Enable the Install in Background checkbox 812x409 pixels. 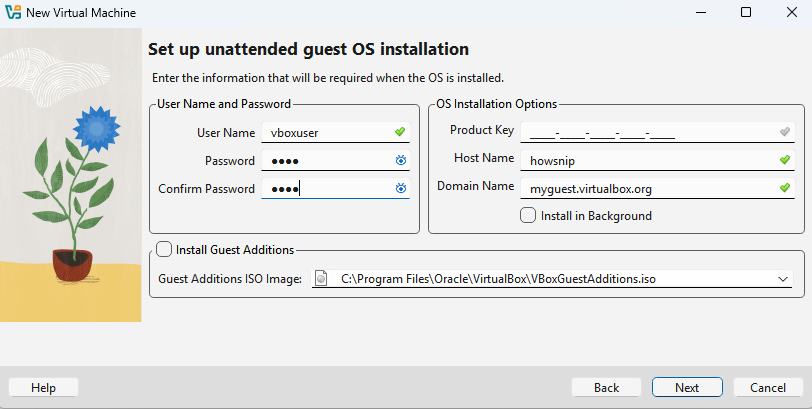pos(528,215)
